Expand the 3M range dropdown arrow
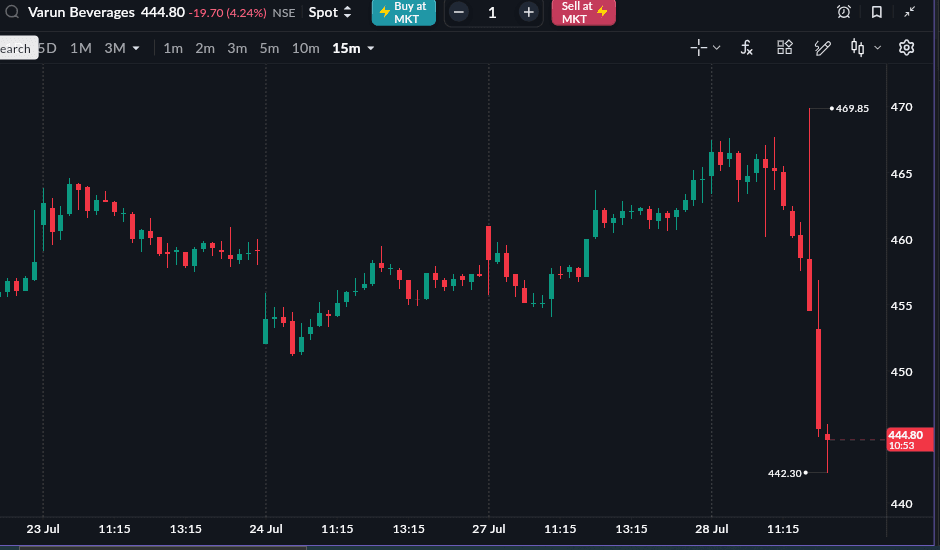Image resolution: width=940 pixels, height=550 pixels. pyautogui.click(x=136, y=48)
